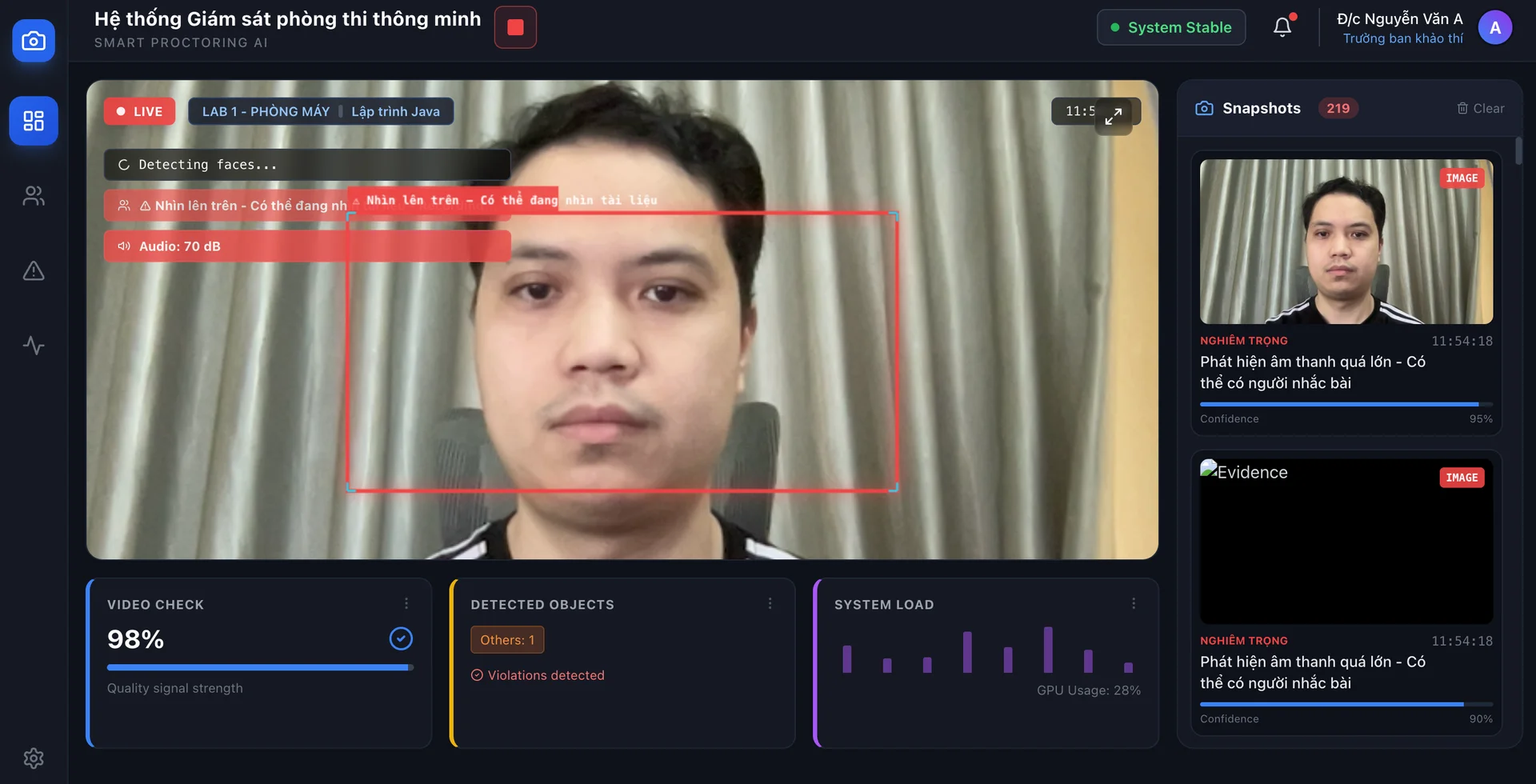The width and height of the screenshot is (1536, 784).
Task: Open the activity monitor sidebar icon
Action: pos(33,346)
